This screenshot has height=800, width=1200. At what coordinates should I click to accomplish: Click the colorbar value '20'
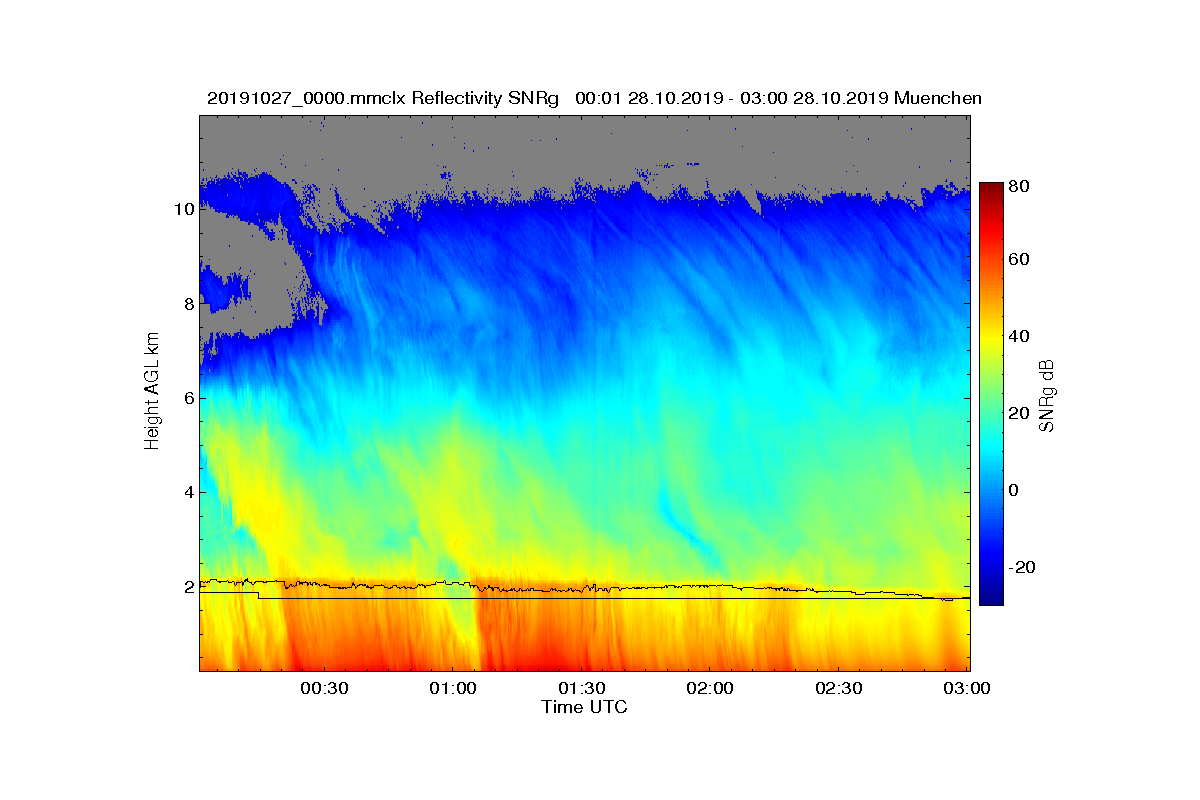tap(1021, 413)
